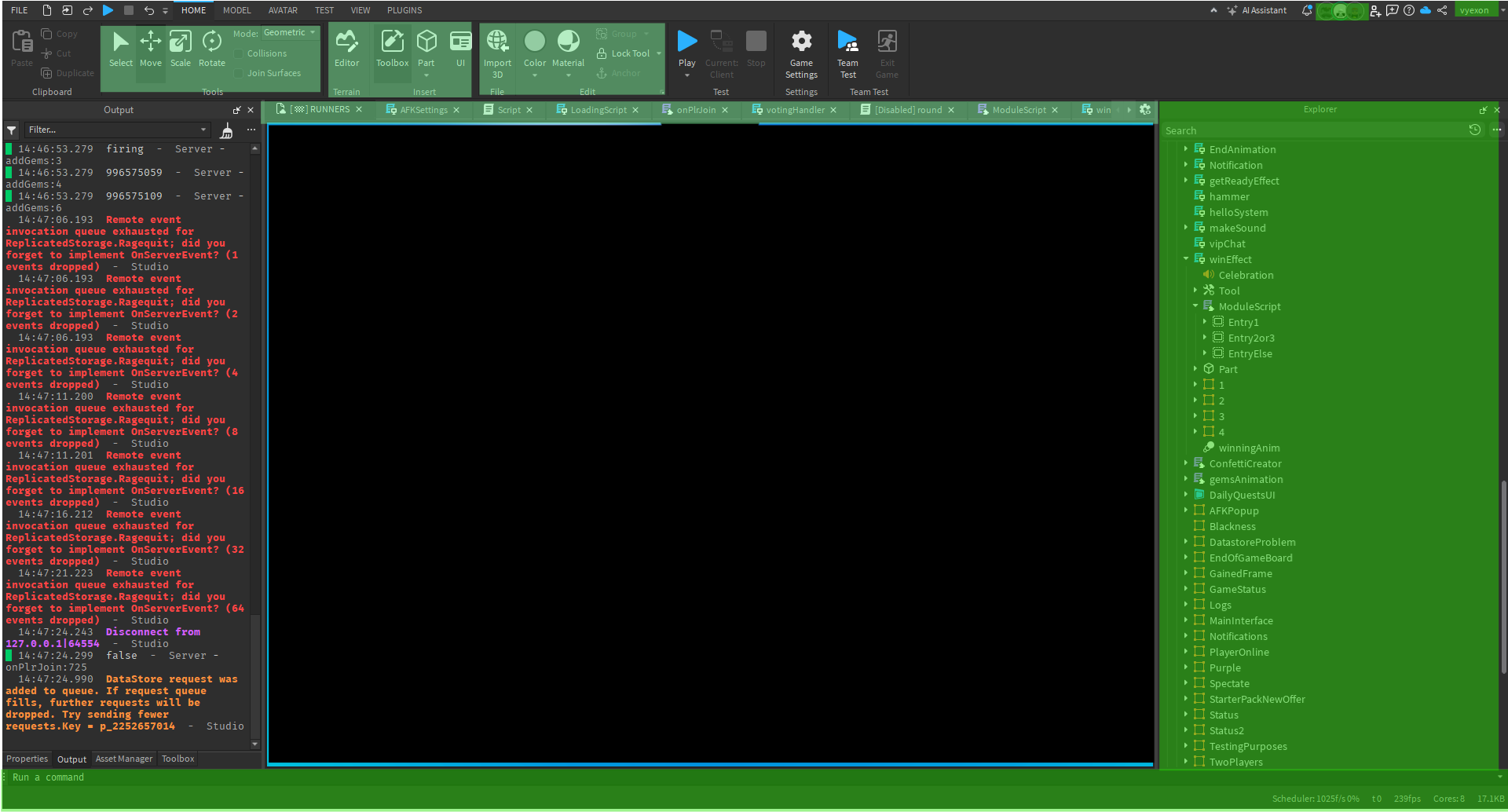Open the Toolbox
1508x812 pixels.
tap(392, 49)
